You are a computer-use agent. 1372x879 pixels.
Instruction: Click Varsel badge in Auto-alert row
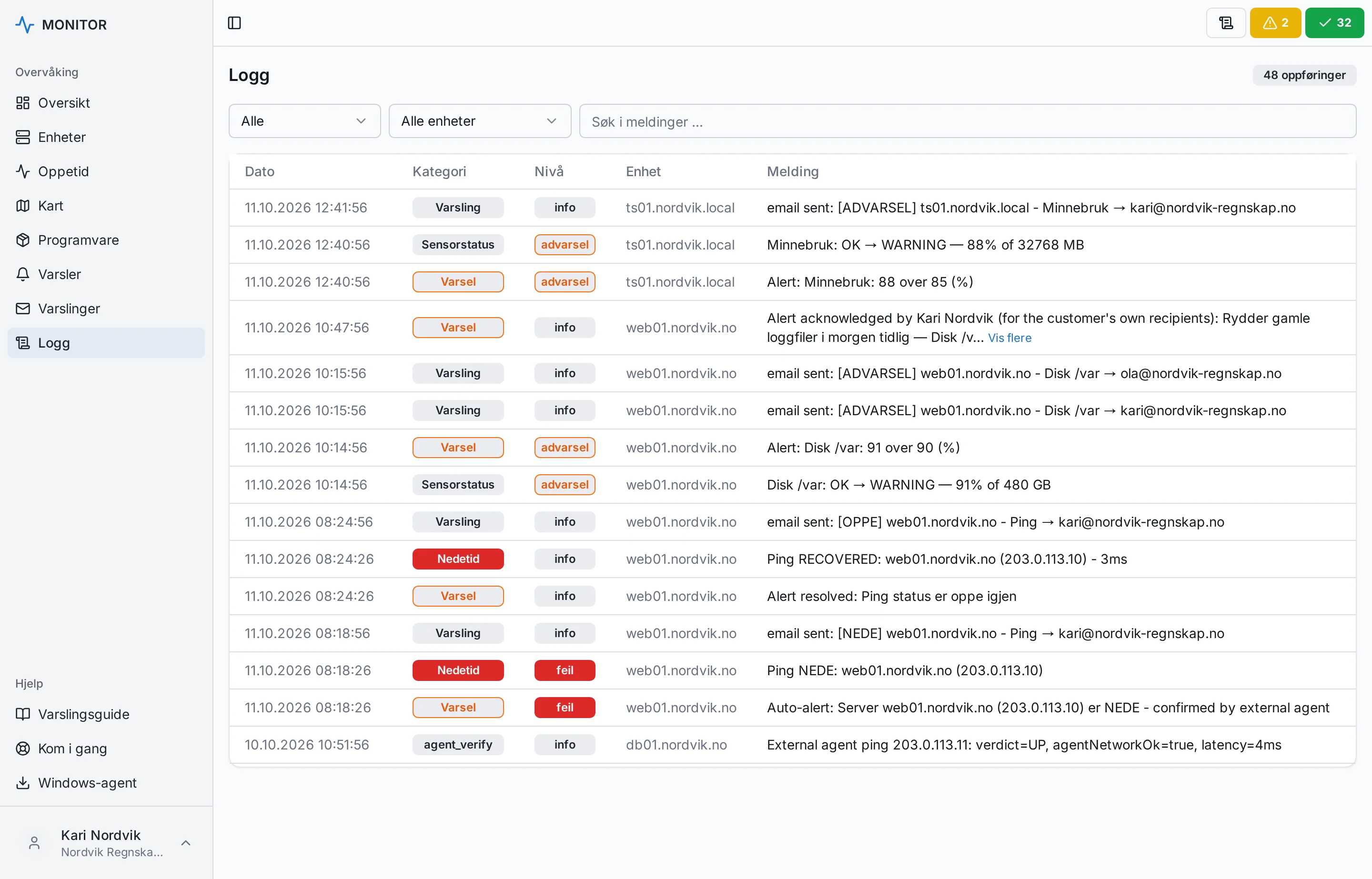(x=458, y=707)
